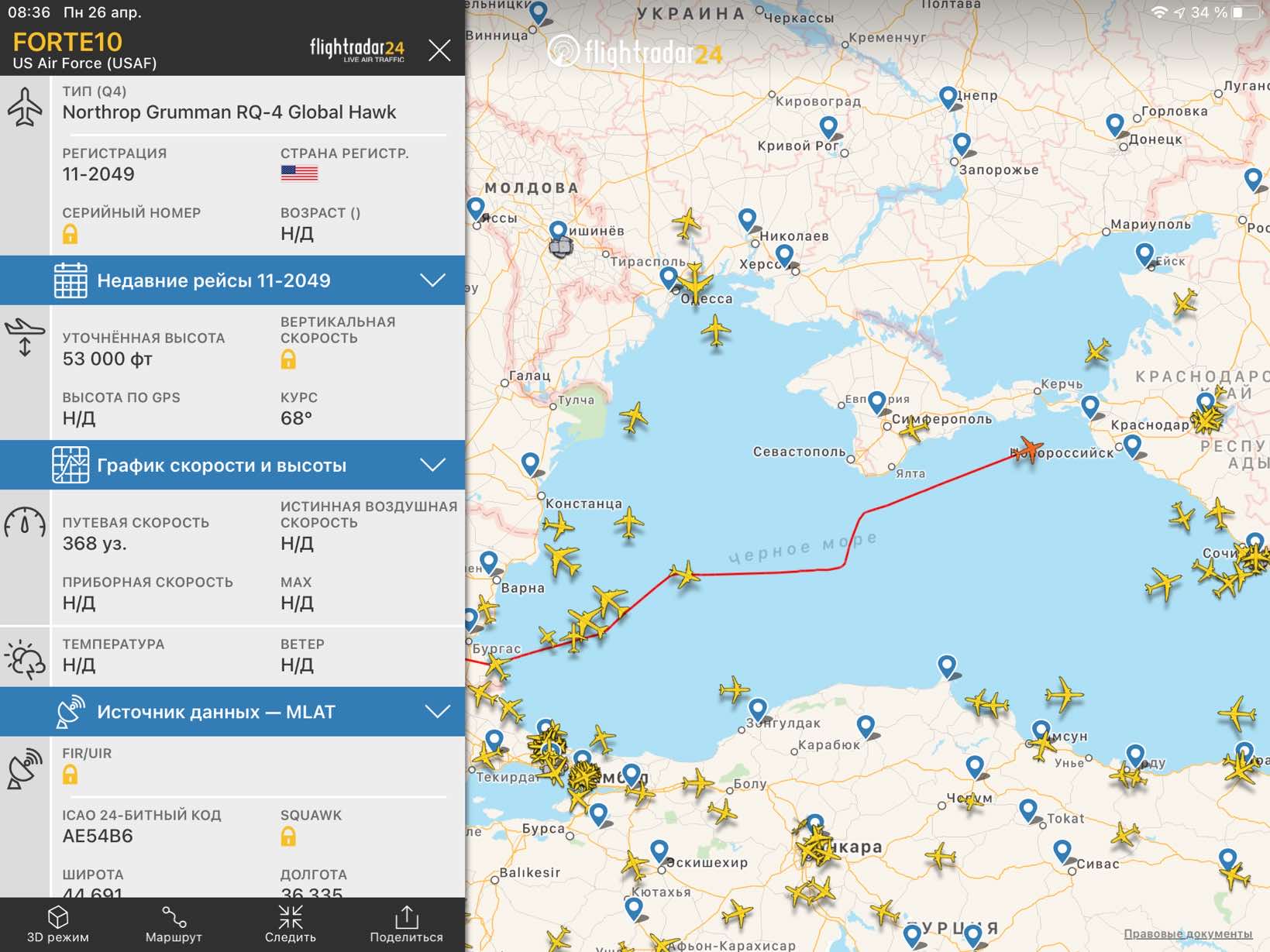Open Правовые документы link

click(1188, 933)
